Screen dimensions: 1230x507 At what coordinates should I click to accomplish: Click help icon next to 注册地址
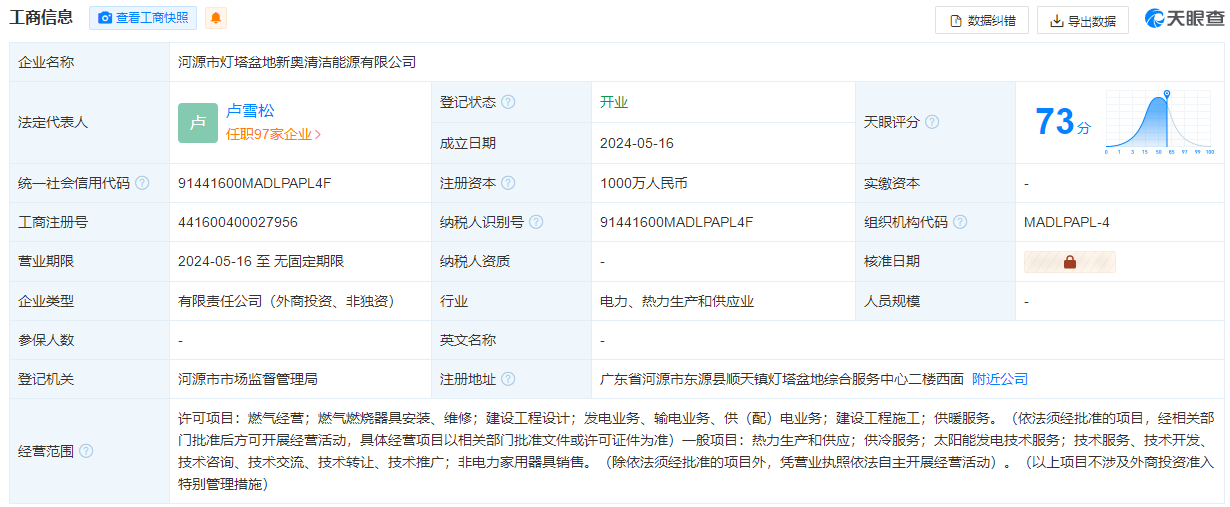(508, 379)
